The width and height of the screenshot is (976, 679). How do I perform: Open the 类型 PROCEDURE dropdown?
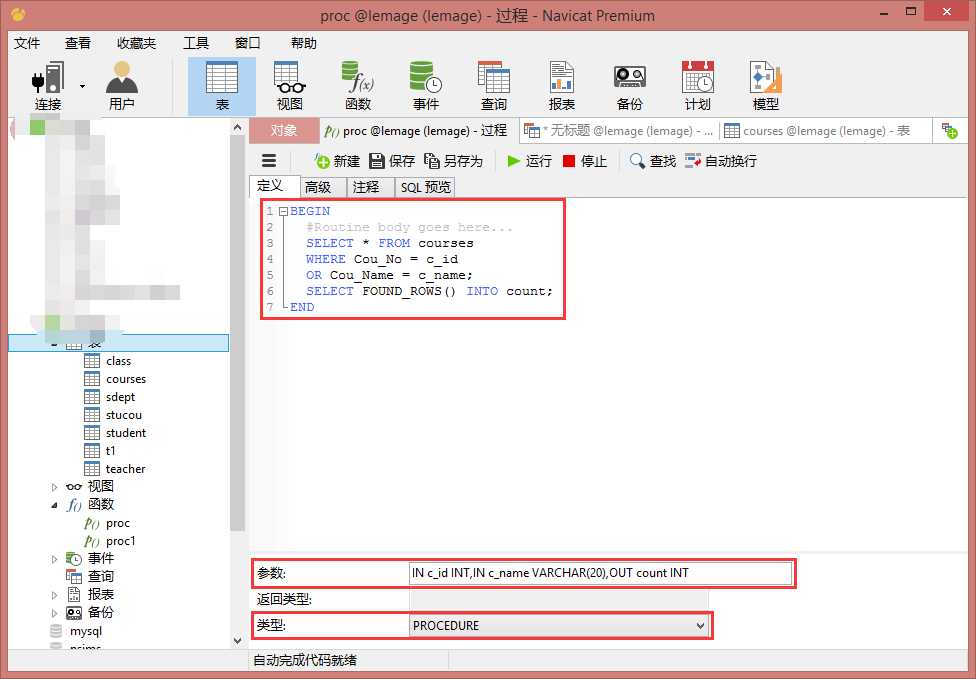(559, 625)
